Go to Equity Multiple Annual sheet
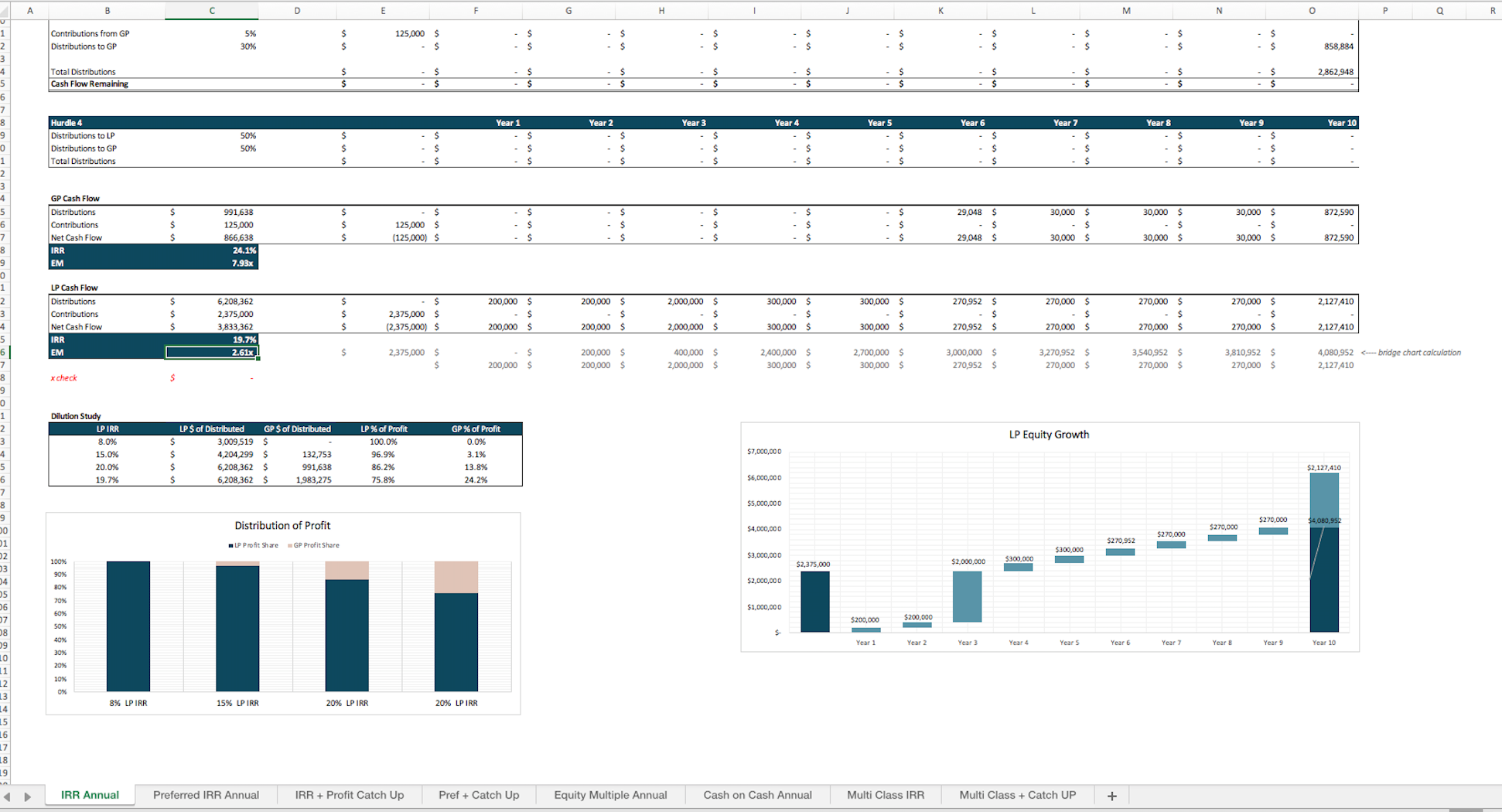The height and width of the screenshot is (812, 1502). (610, 795)
